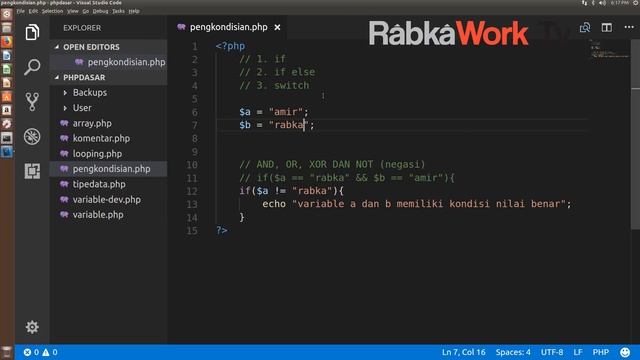Click the volume icon in system tray
Screen dimensions: 640x360
pos(602,3)
